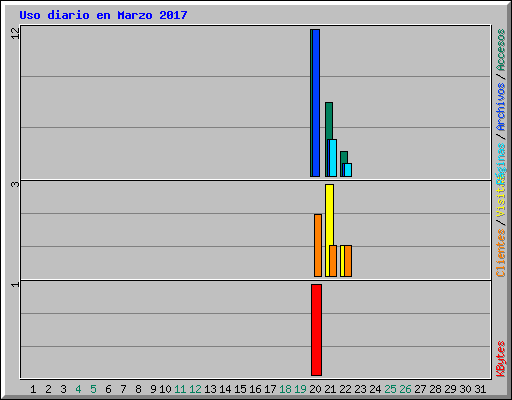
Task: Click the red 'KBytes' legend label
Action: [x=501, y=359]
